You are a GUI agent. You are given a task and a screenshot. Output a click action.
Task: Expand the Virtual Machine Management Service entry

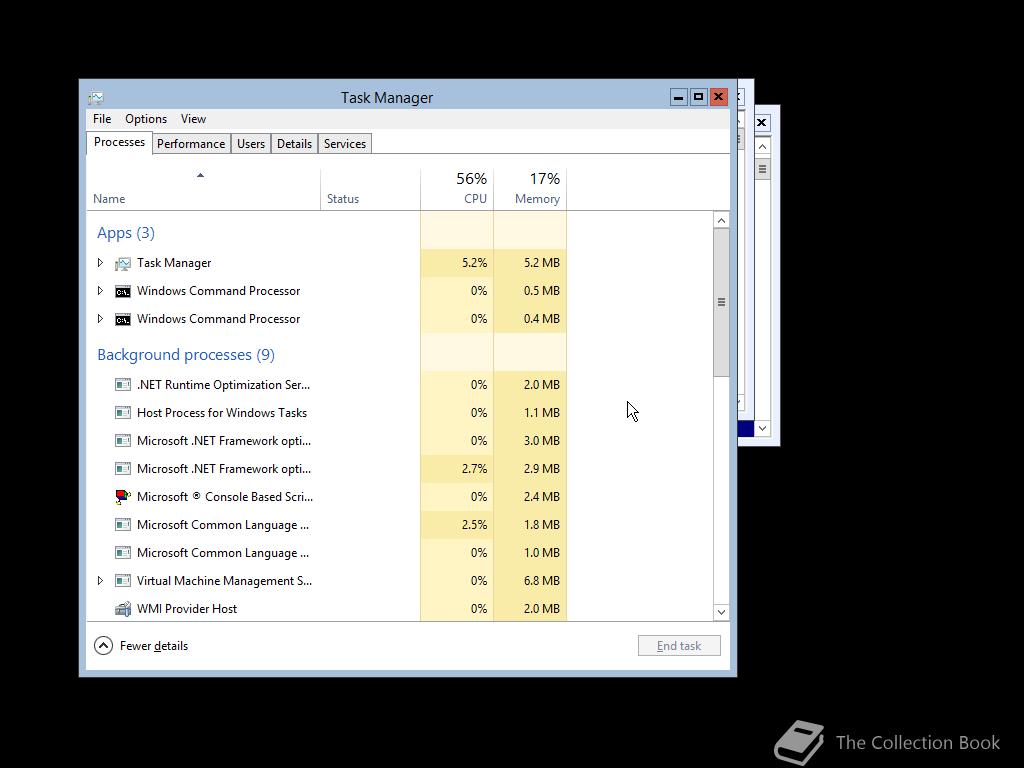point(100,581)
